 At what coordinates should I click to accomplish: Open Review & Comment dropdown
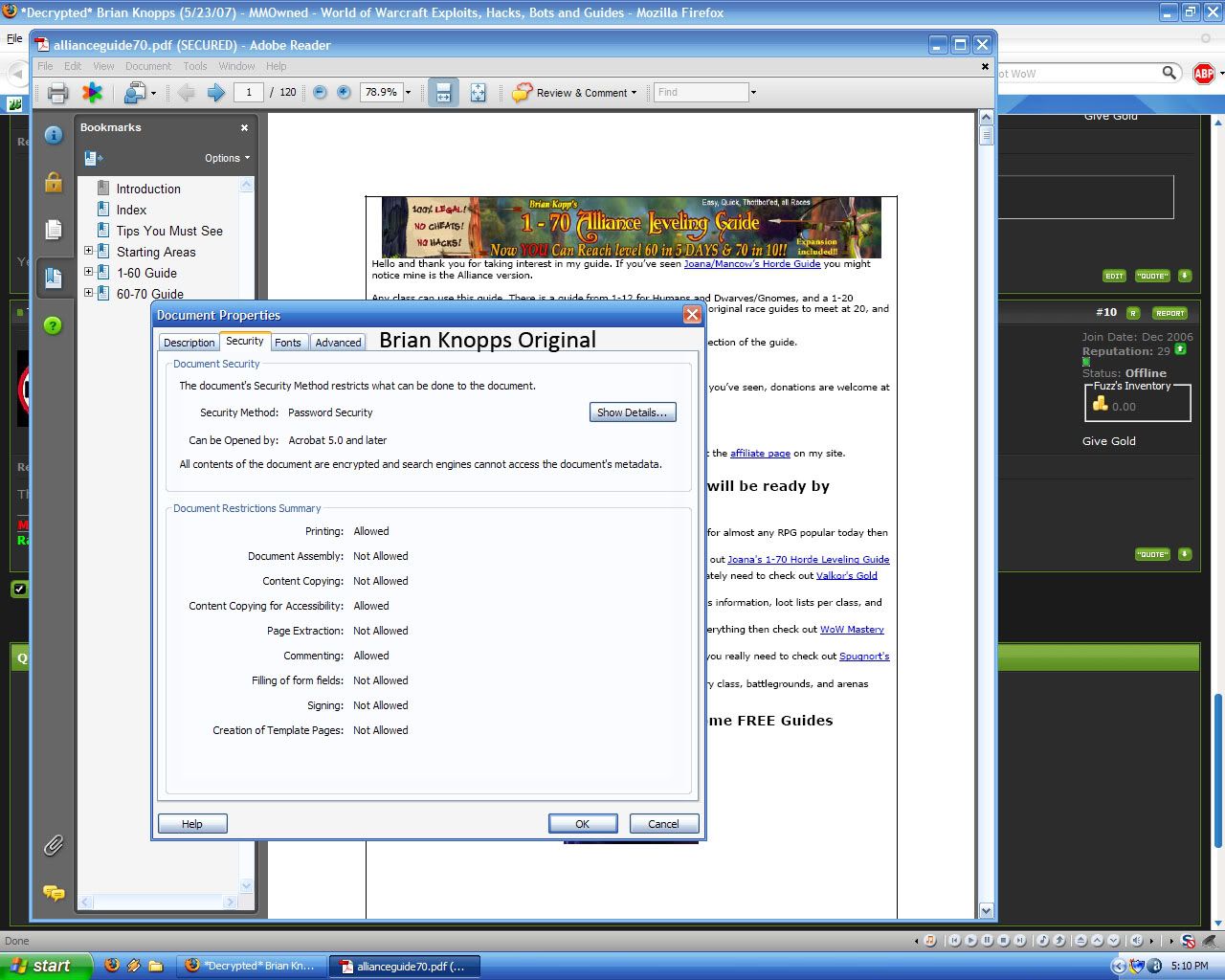575,93
